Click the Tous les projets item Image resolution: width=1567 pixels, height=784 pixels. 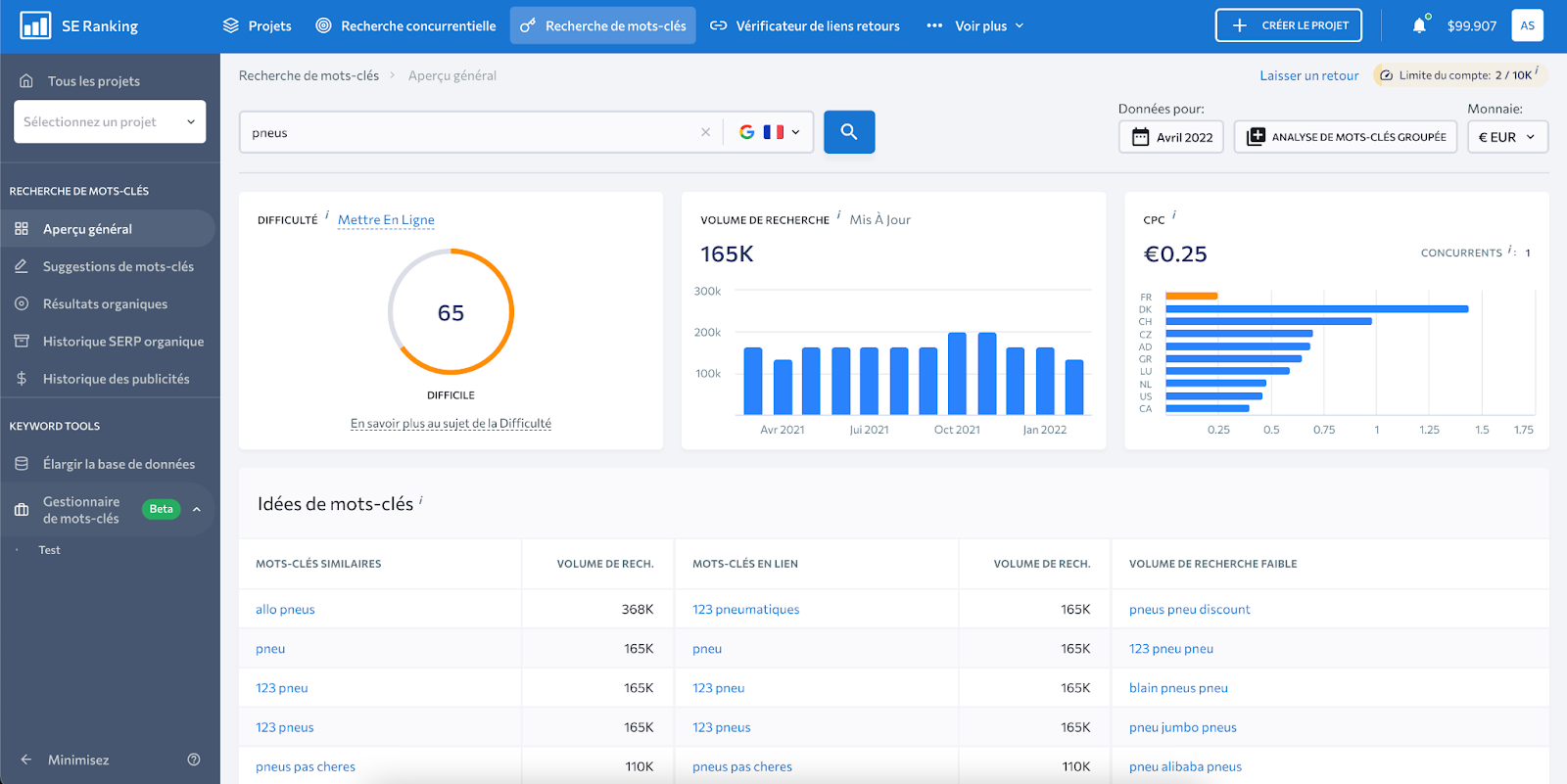(94, 80)
